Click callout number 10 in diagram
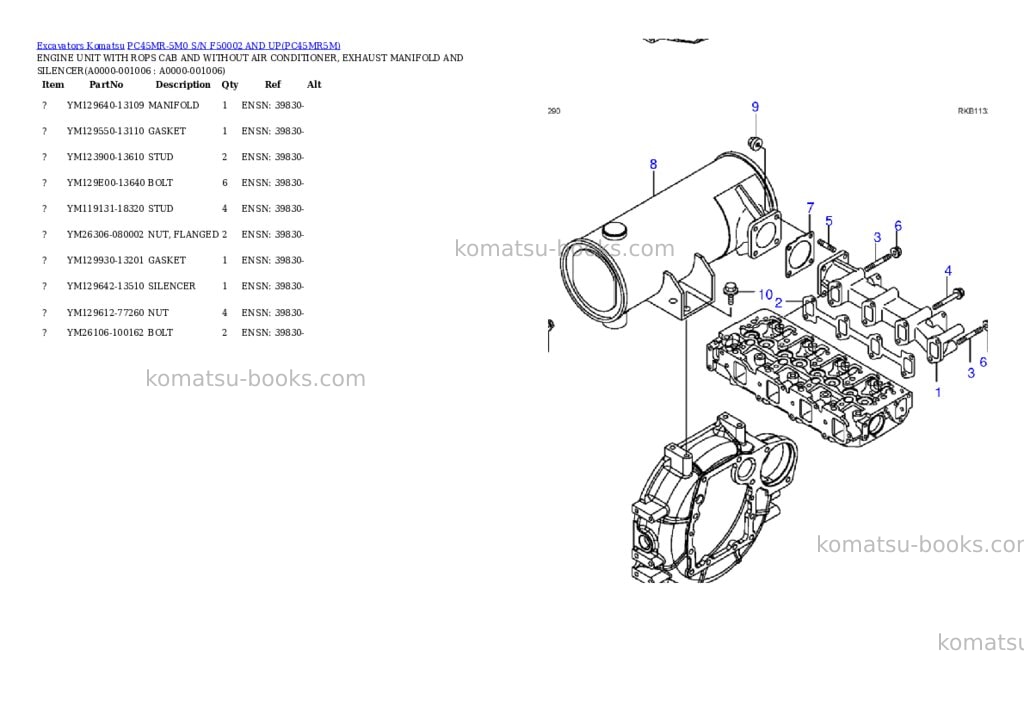The width and height of the screenshot is (1024, 725). (765, 295)
